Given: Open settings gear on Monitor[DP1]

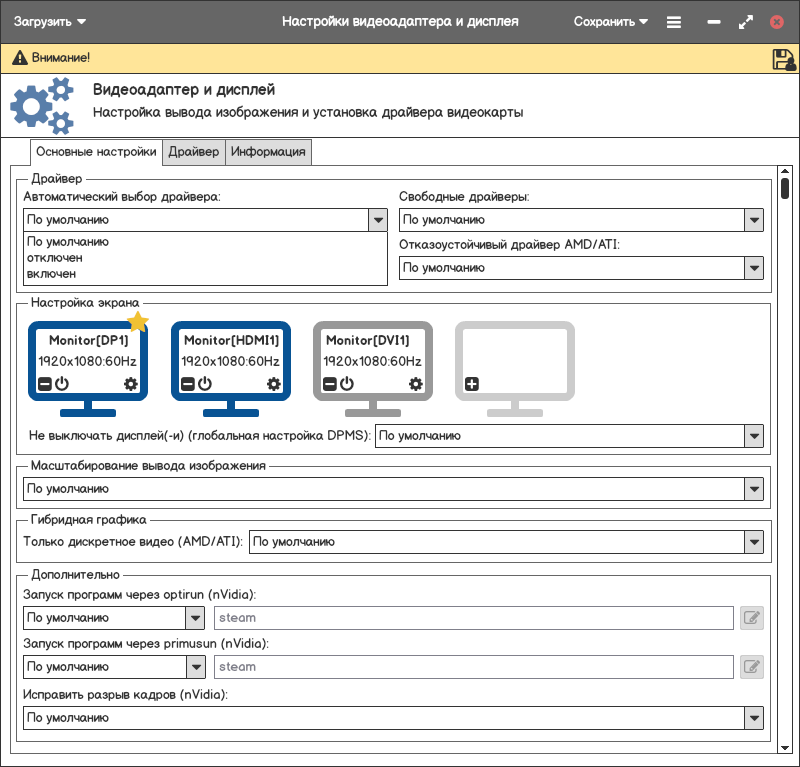Looking at the screenshot, I should tap(131, 384).
